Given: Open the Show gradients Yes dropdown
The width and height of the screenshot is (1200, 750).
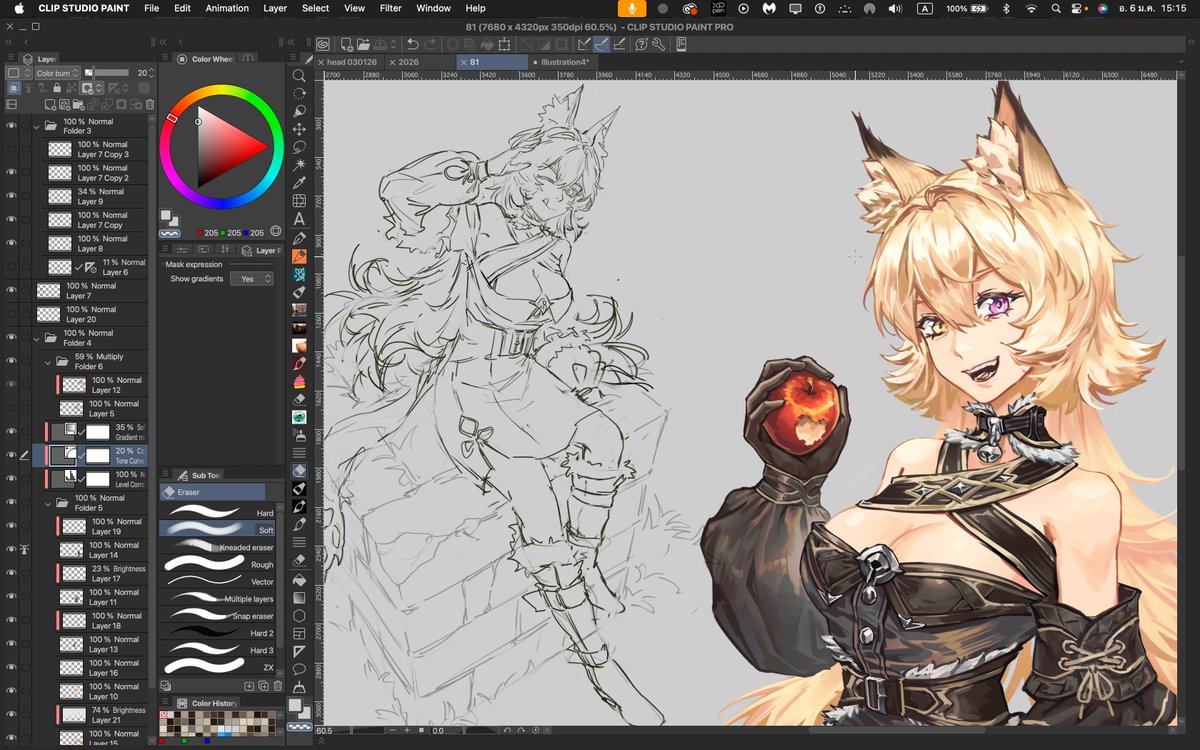Looking at the screenshot, I should pos(251,279).
